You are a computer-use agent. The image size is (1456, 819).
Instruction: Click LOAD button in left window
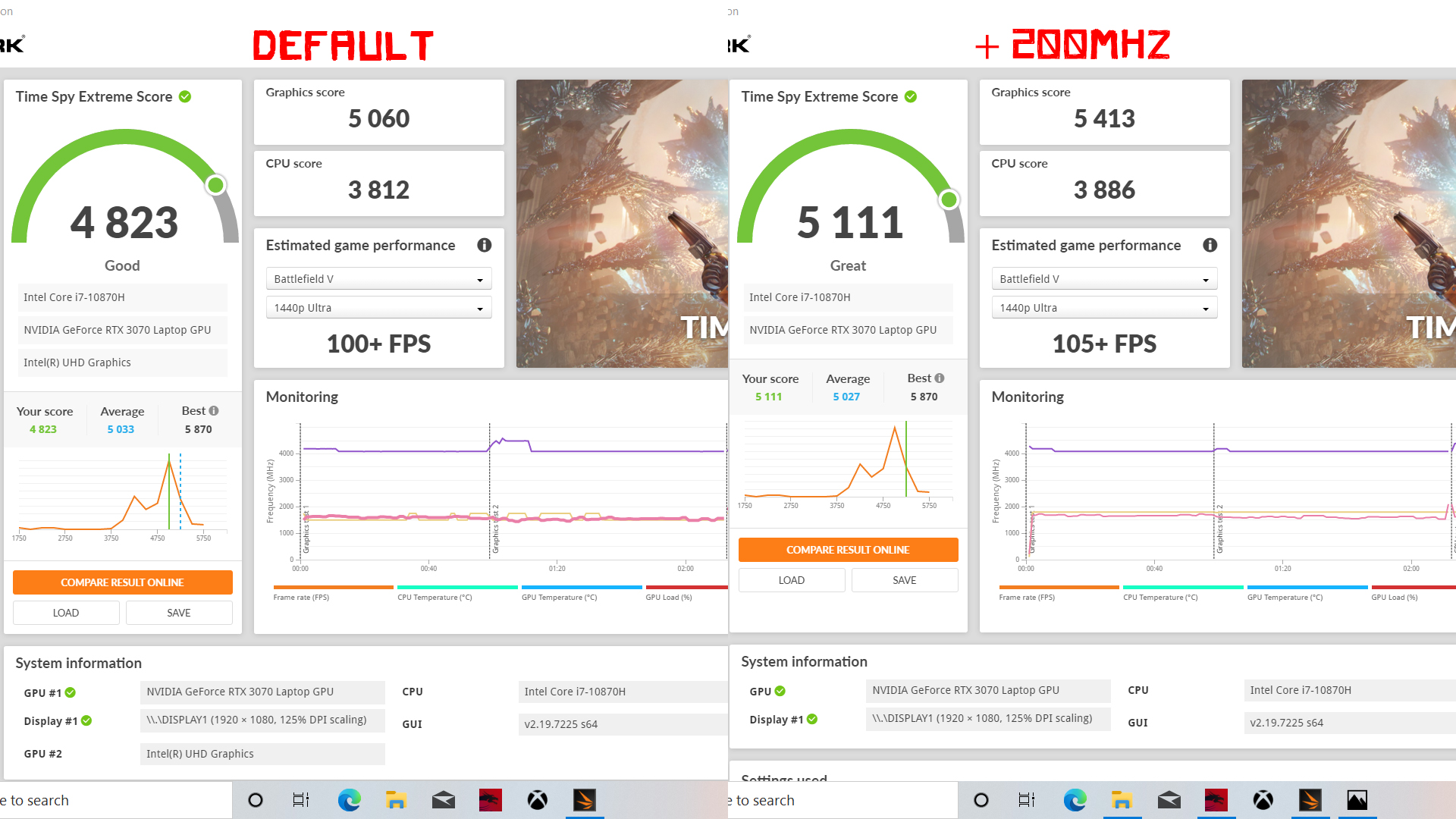66,613
